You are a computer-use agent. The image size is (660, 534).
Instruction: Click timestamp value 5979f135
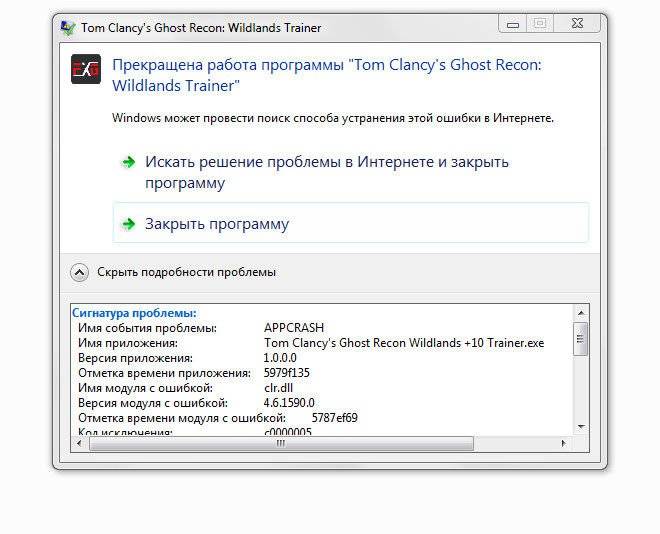click(287, 373)
